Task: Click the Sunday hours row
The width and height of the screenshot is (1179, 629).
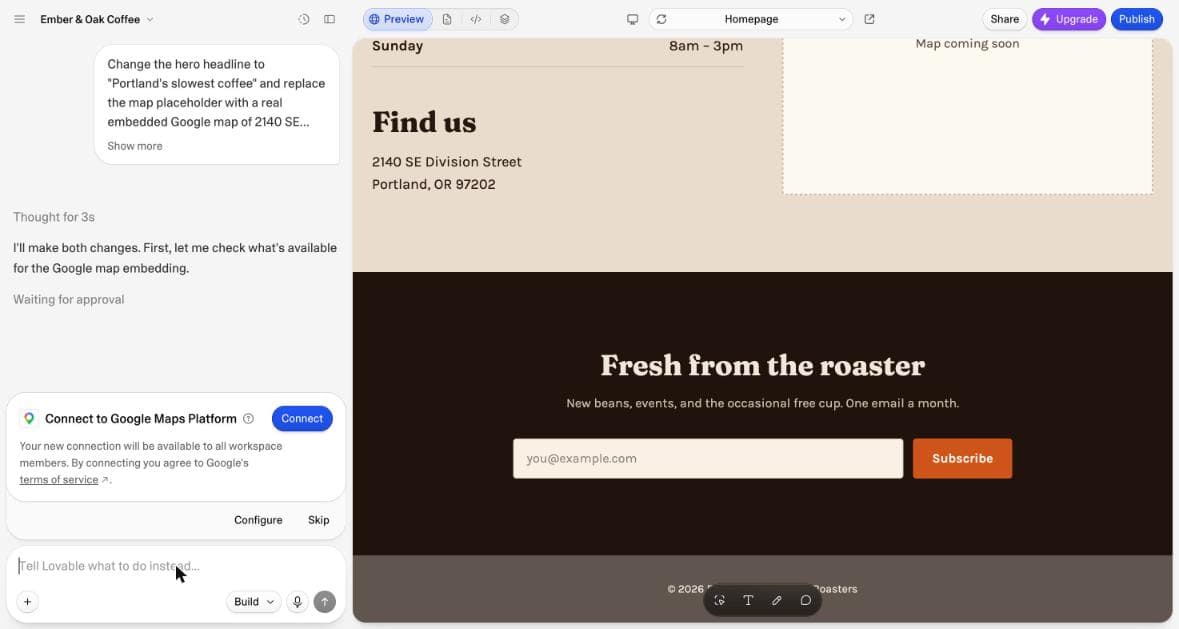Action: [x=557, y=46]
